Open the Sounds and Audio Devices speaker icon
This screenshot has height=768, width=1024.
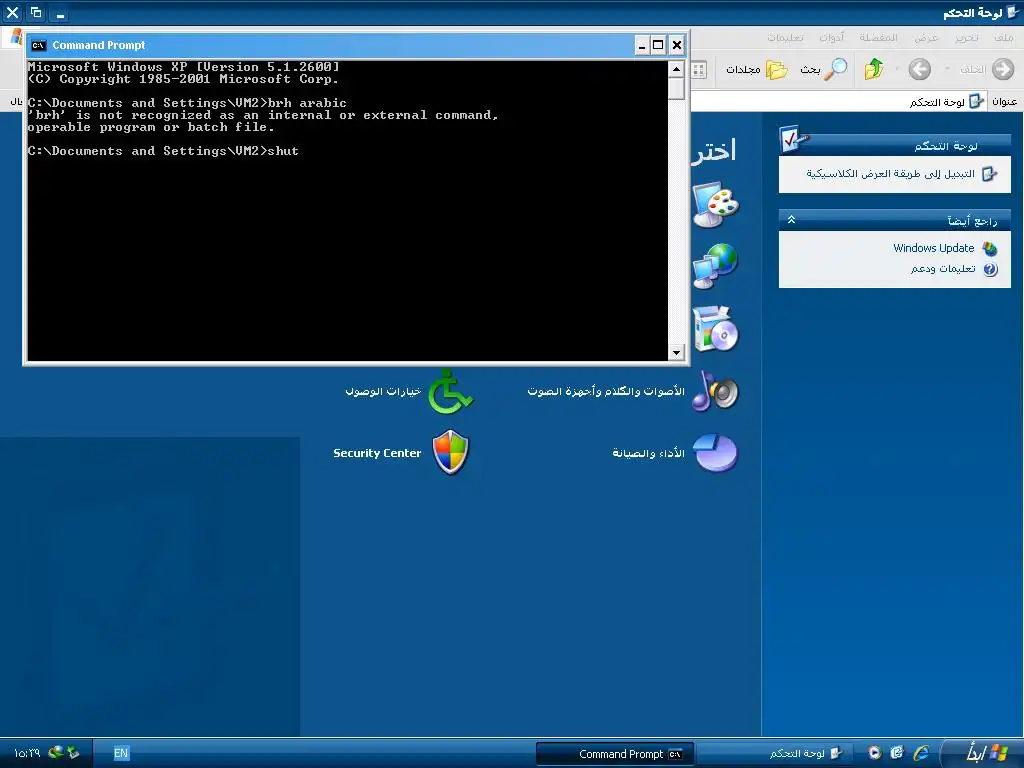point(715,391)
